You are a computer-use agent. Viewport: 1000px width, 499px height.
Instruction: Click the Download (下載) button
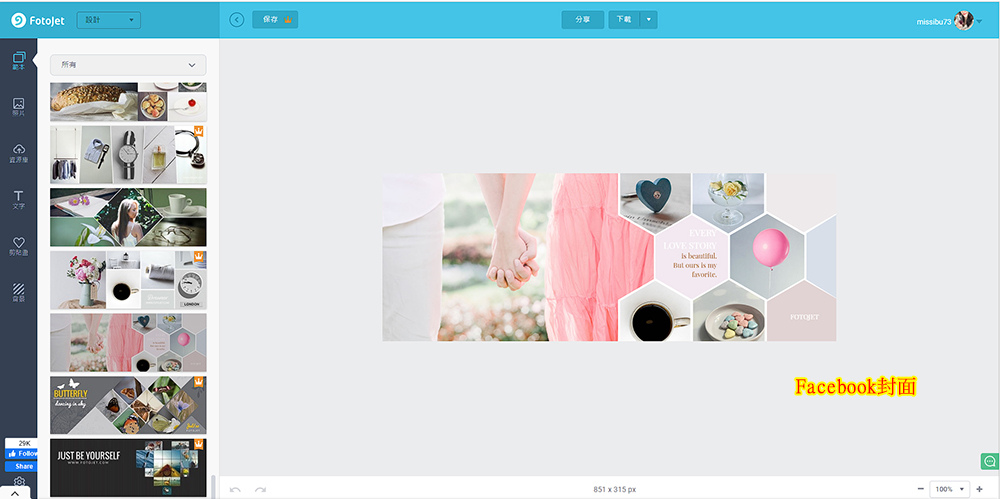pos(624,20)
